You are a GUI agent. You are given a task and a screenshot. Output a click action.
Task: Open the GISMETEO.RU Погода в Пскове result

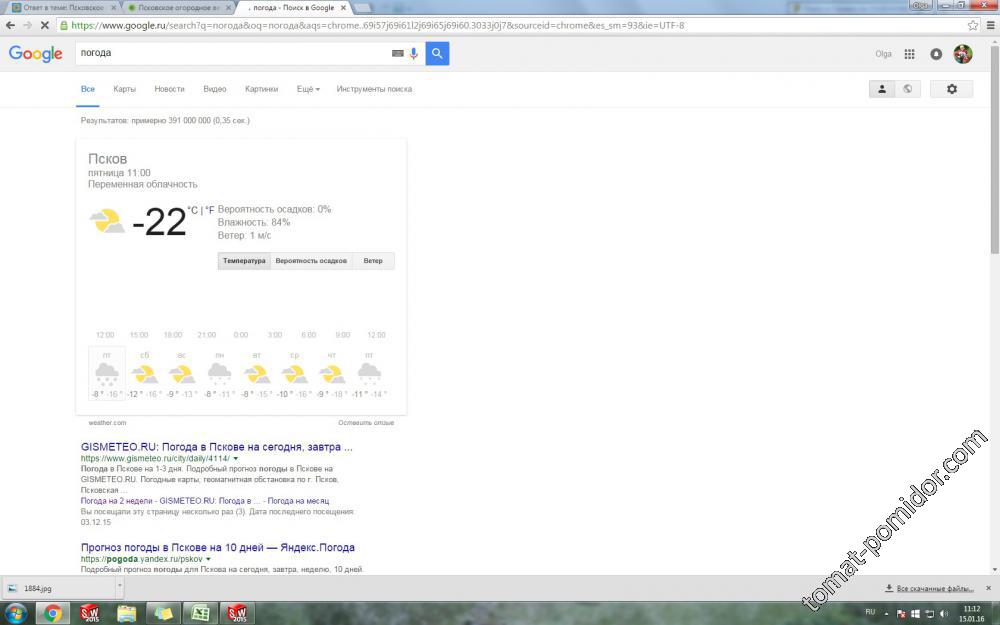217,447
